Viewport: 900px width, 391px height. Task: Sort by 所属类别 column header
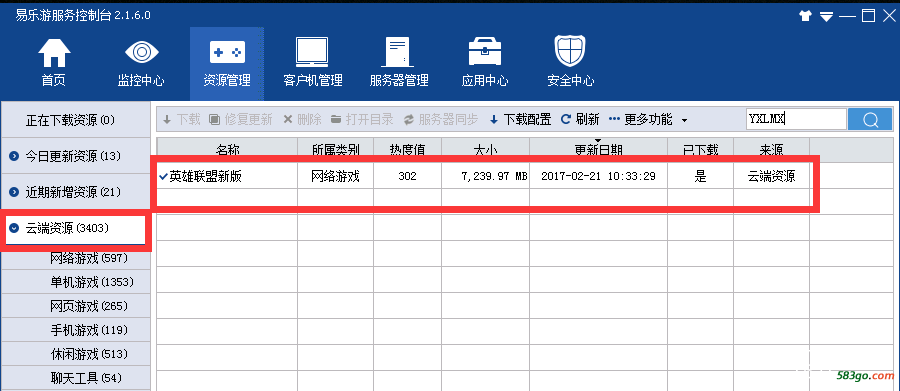[x=335, y=149]
